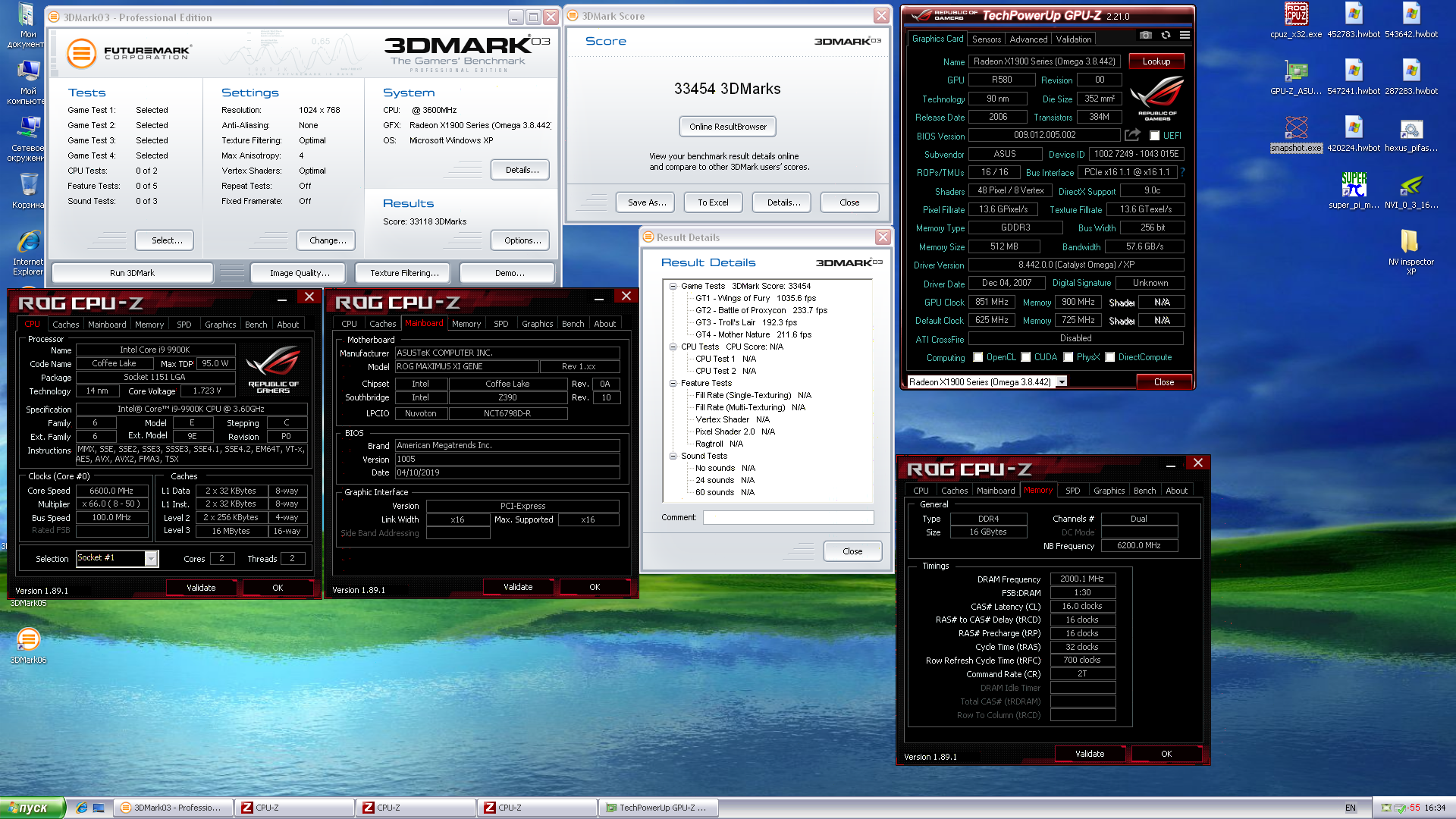Toggle the OpenCL checkbox

tap(978, 357)
